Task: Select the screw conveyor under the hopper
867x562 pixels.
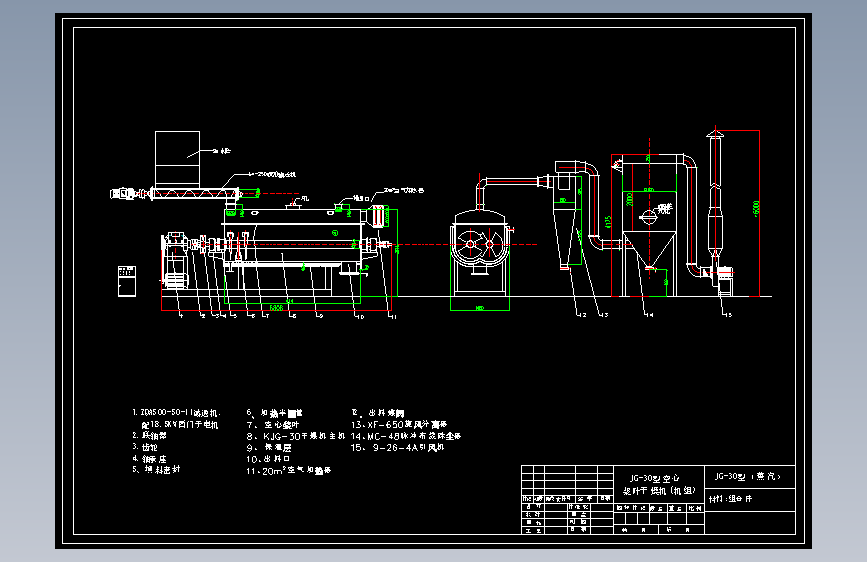Action: 194,194
